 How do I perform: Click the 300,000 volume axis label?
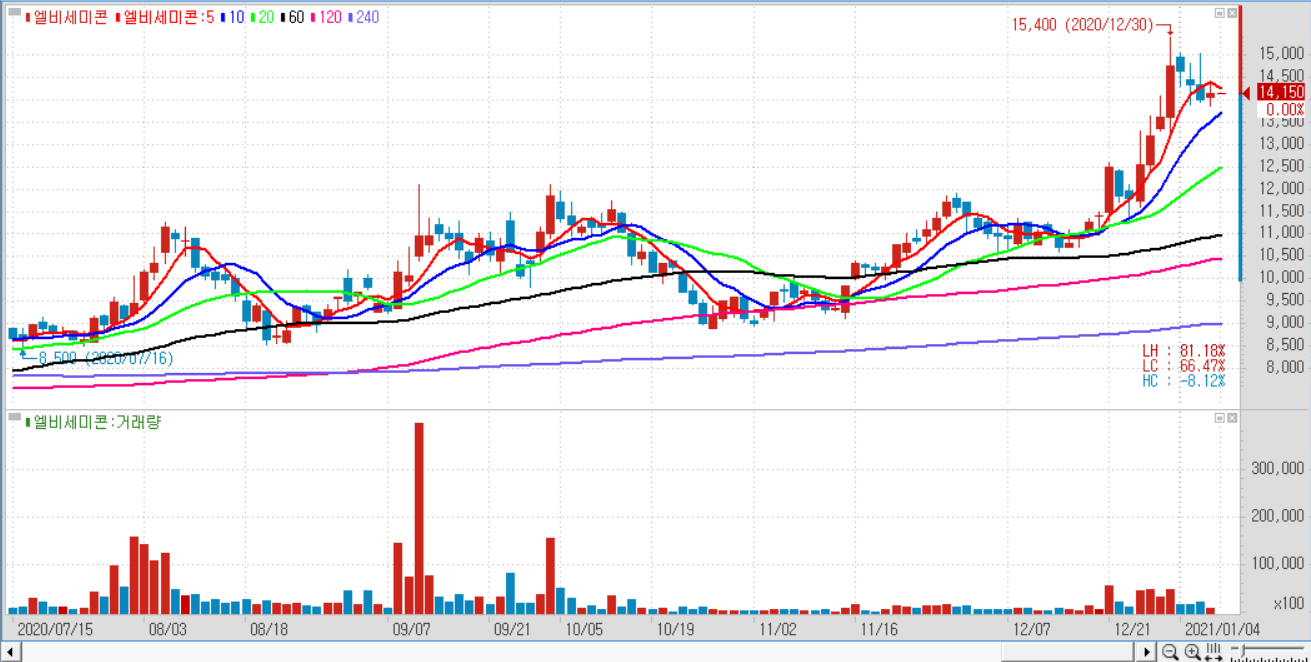[x=1279, y=468]
